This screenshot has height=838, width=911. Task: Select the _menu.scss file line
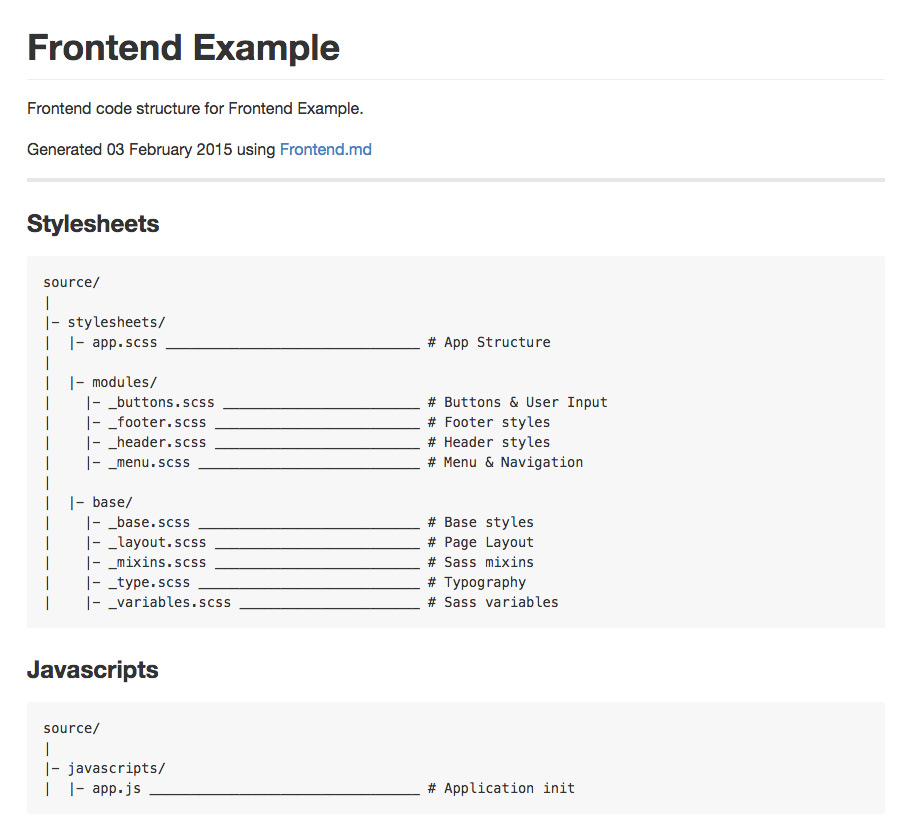(149, 462)
